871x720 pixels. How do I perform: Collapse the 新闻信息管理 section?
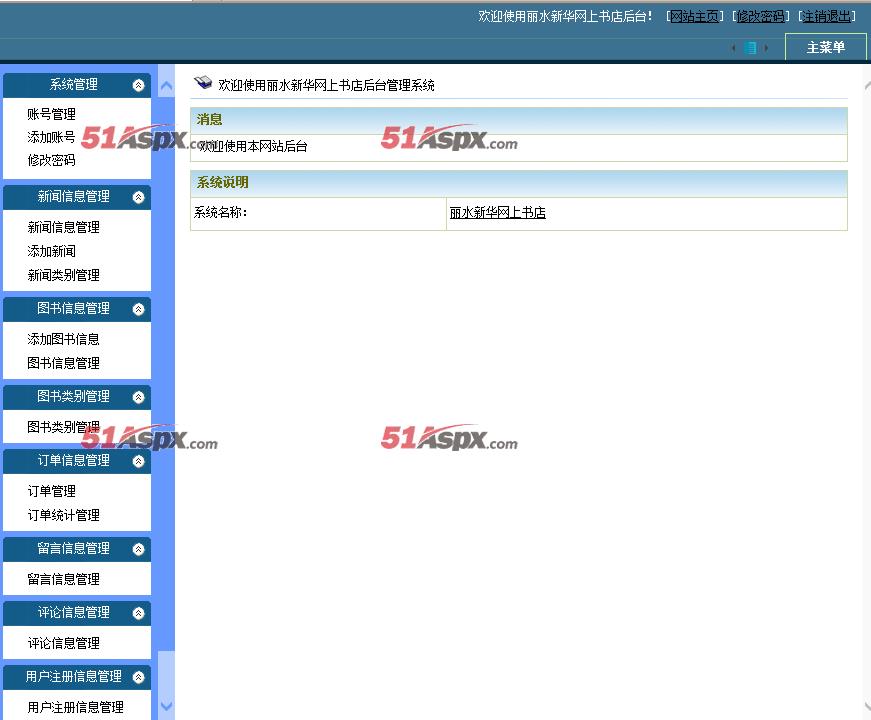click(x=138, y=197)
